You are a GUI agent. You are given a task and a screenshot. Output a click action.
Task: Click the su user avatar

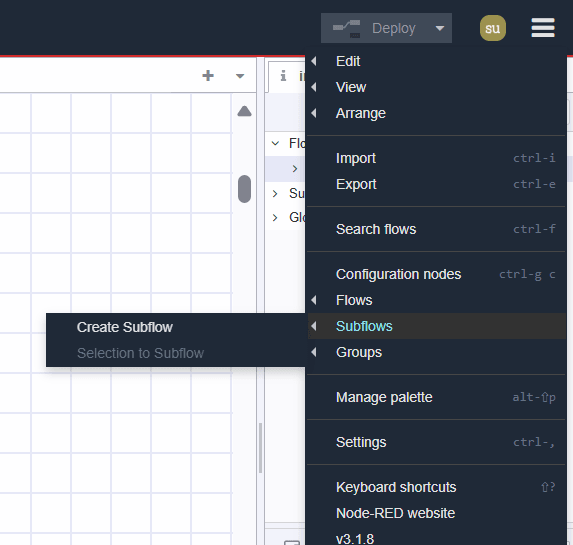click(x=493, y=28)
